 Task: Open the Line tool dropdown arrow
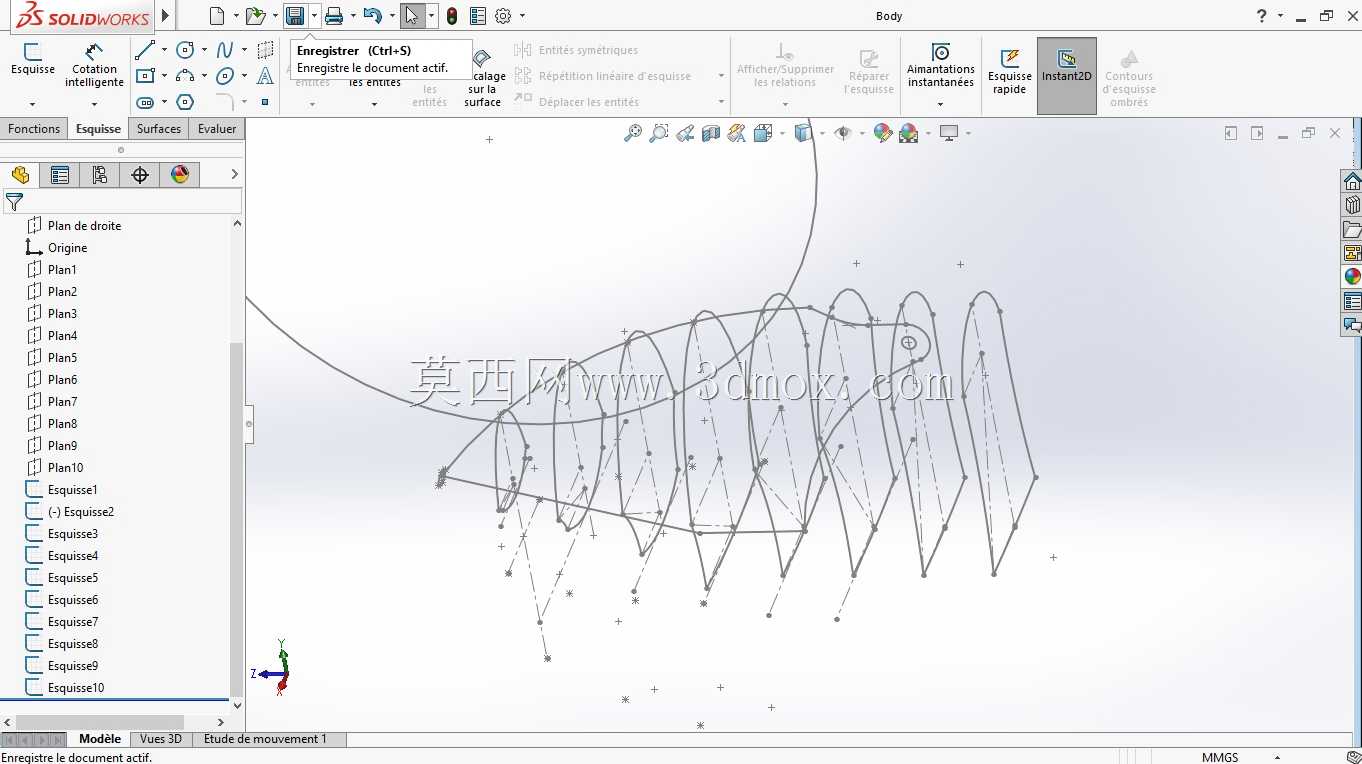[x=164, y=50]
